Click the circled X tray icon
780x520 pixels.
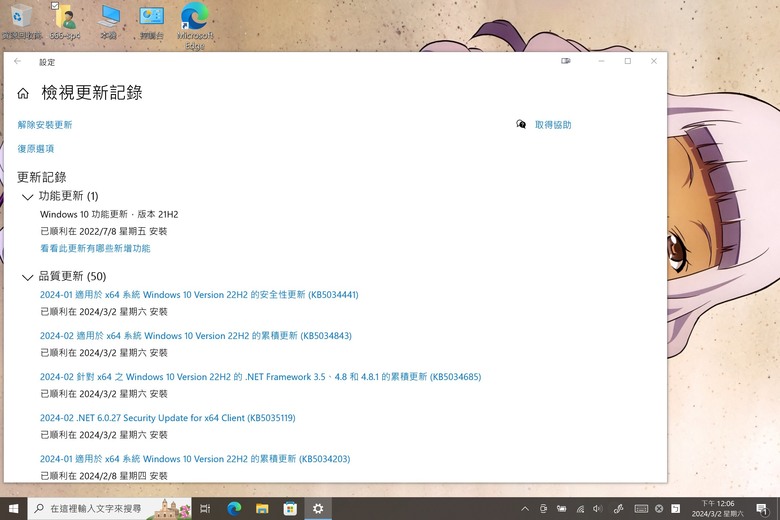pyautogui.click(x=659, y=509)
